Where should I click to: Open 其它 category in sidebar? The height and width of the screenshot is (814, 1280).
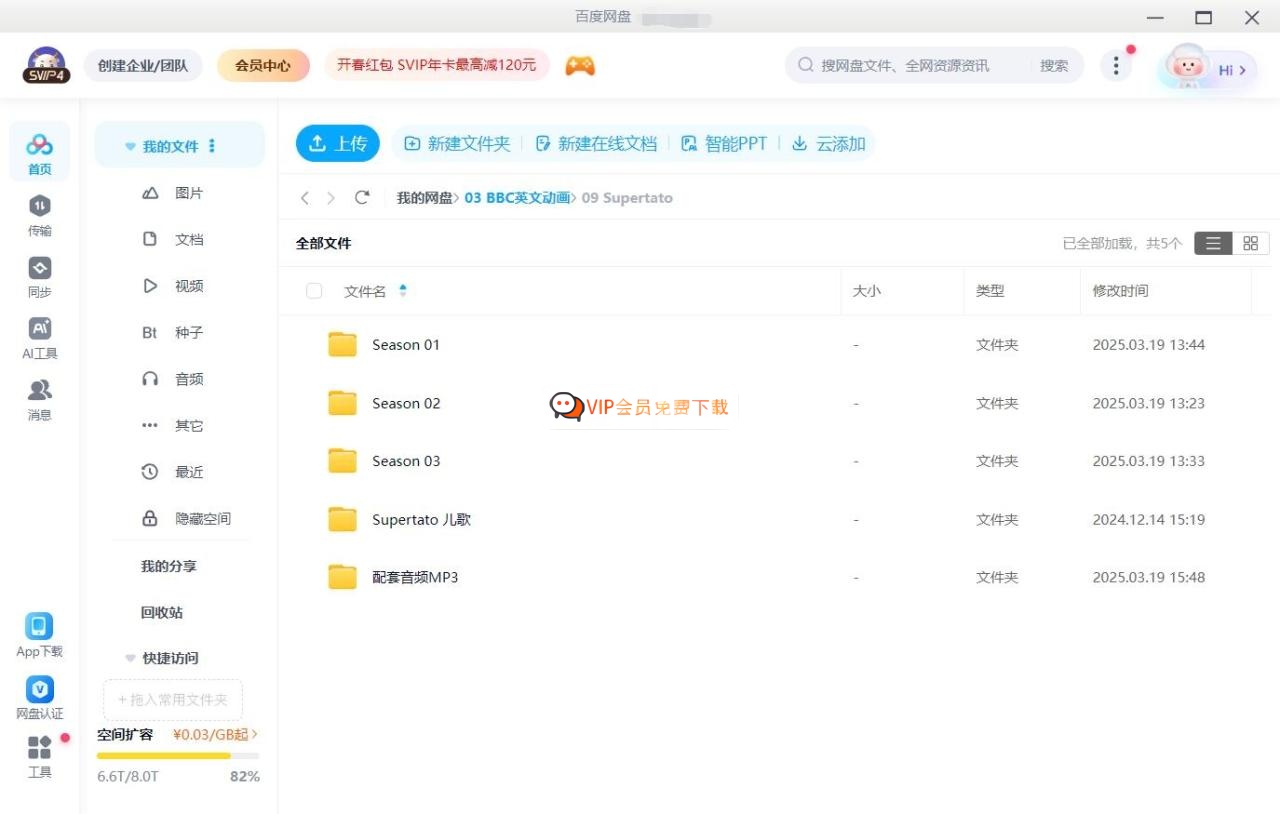172,425
